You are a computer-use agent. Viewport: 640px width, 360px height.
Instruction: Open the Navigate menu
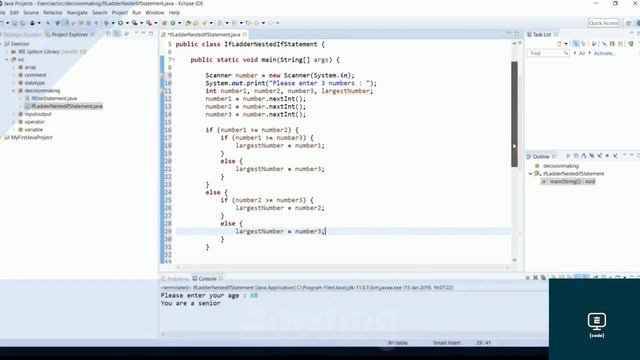click(77, 13)
